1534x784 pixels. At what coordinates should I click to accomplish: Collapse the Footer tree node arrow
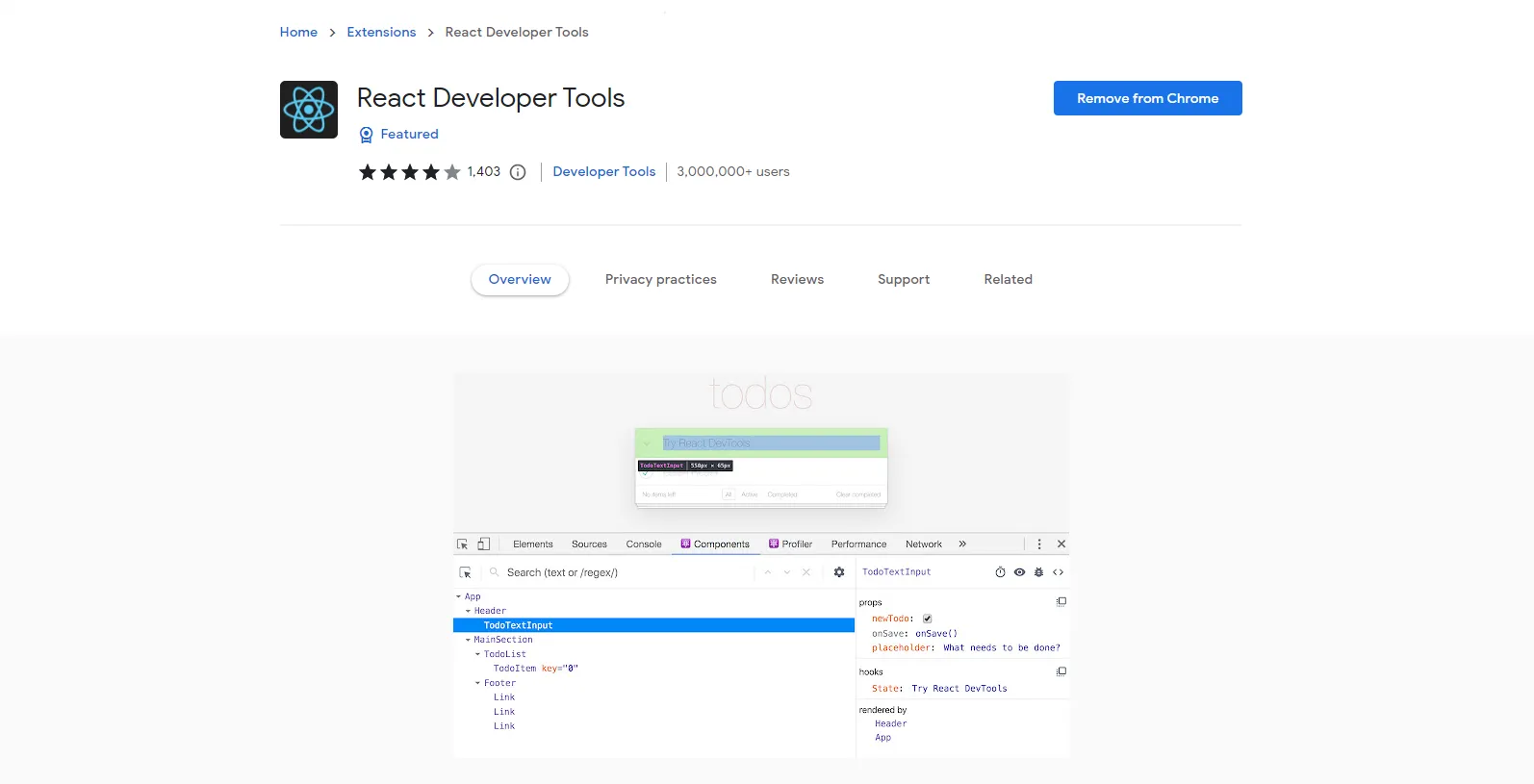click(477, 683)
